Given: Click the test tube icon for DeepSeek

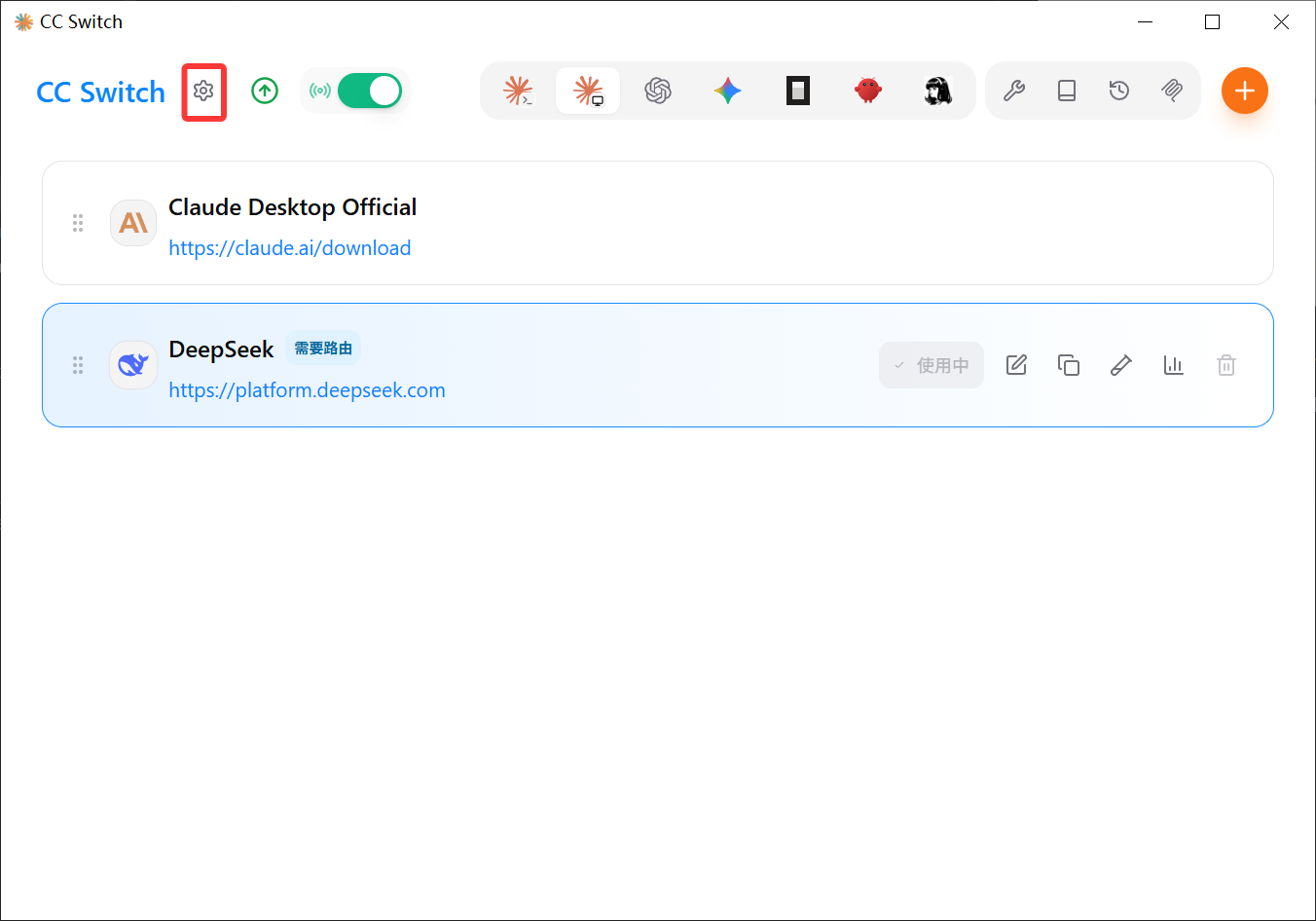Looking at the screenshot, I should coord(1121,365).
